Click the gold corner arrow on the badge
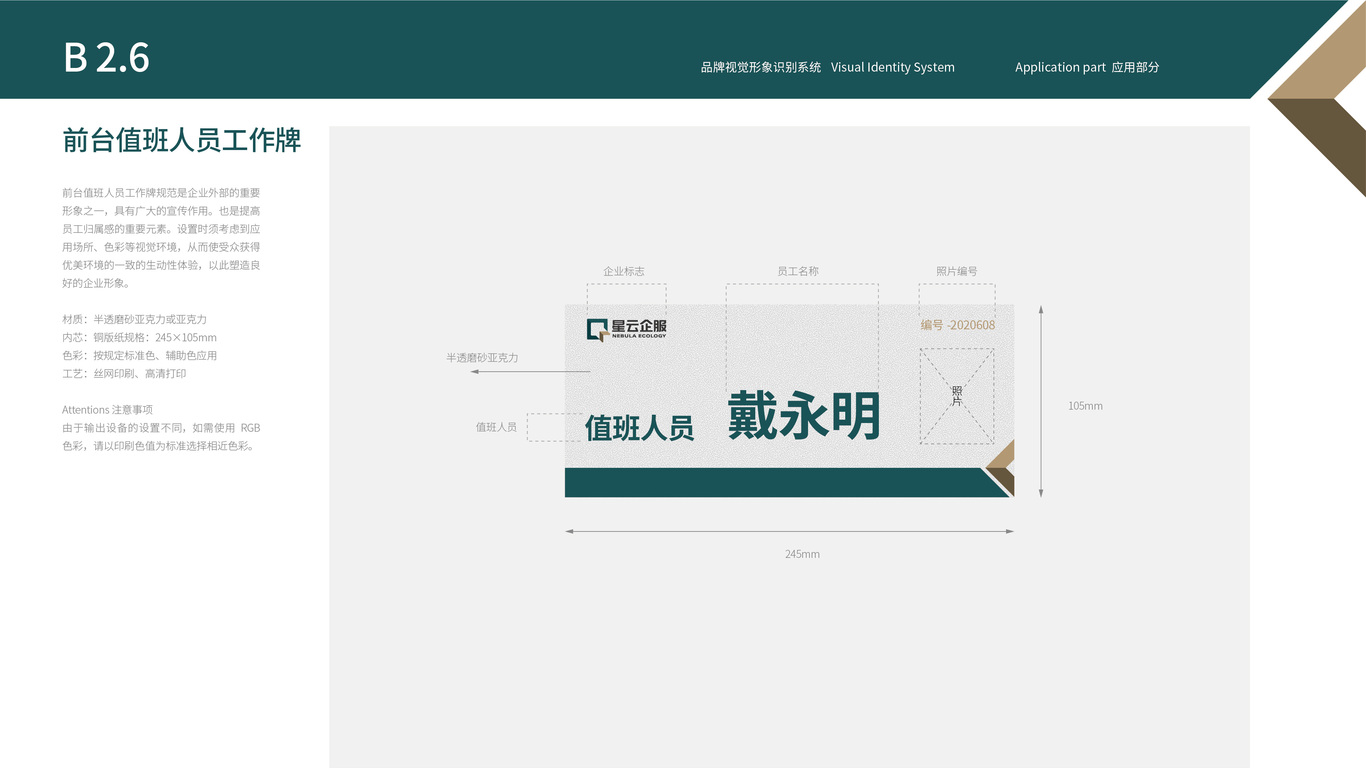 [x=1003, y=456]
